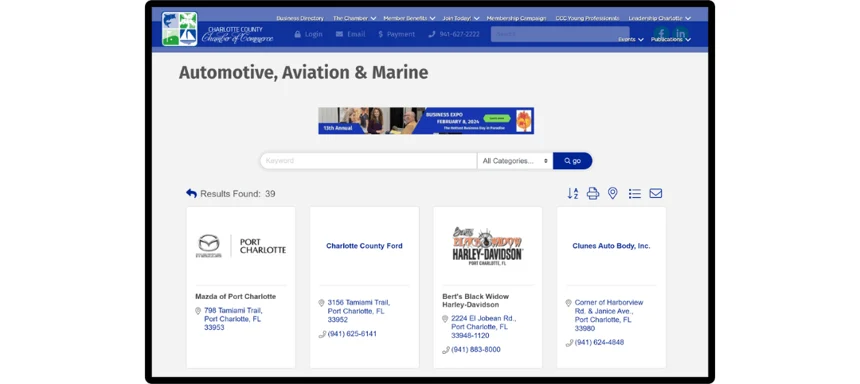Click the print results icon
The width and height of the screenshot is (860, 384).
click(x=593, y=194)
